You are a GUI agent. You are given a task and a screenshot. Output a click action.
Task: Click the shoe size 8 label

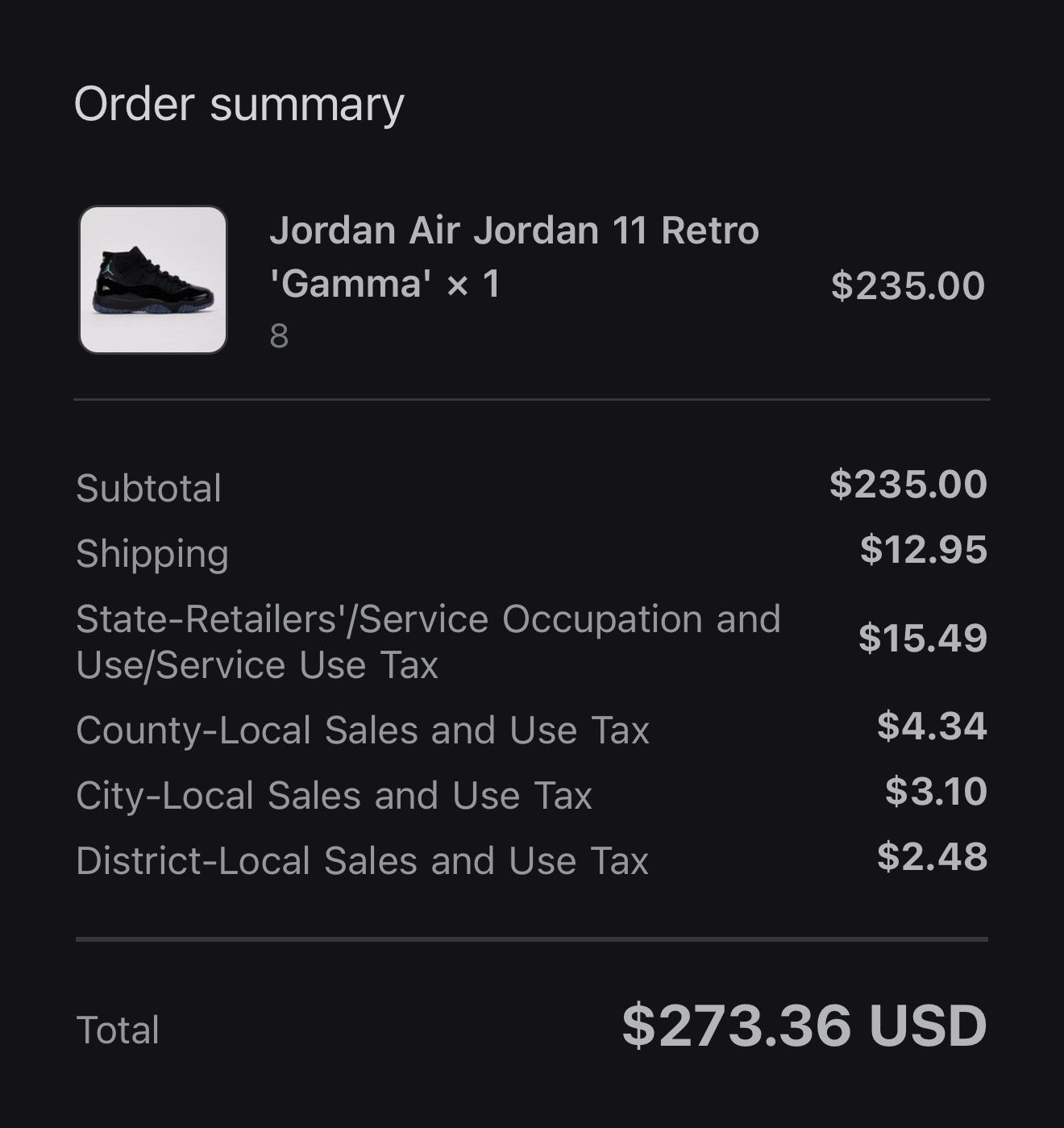point(279,336)
